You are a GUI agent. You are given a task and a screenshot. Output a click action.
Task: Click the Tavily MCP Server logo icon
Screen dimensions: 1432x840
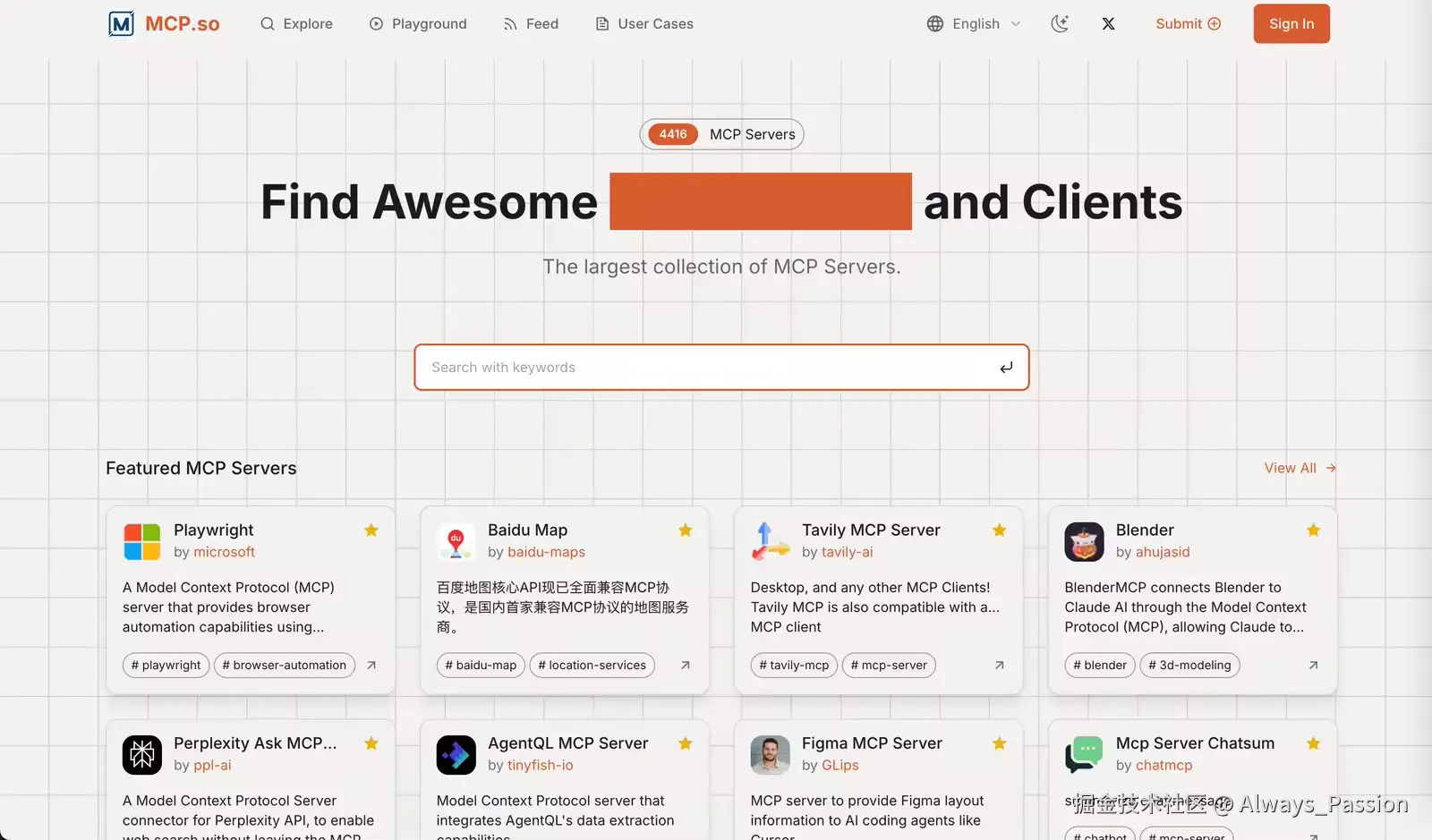point(771,542)
